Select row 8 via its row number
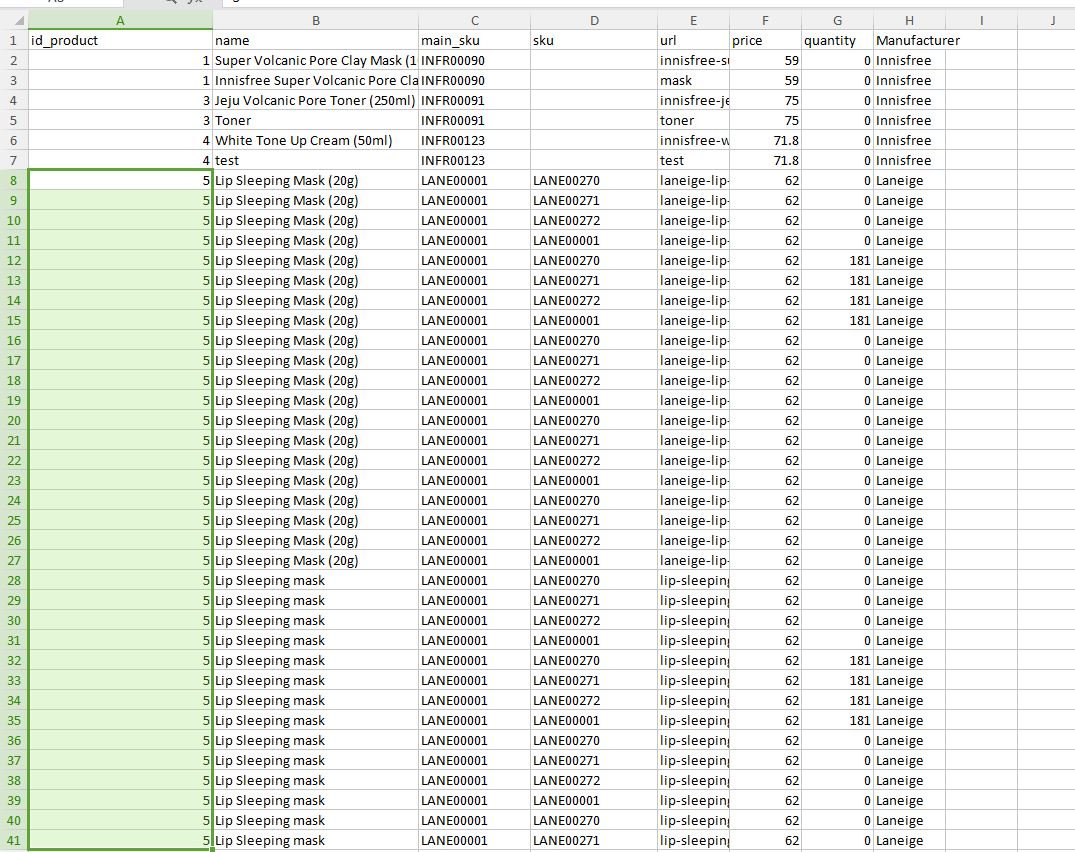The height and width of the screenshot is (852, 1075). pyautogui.click(x=14, y=180)
